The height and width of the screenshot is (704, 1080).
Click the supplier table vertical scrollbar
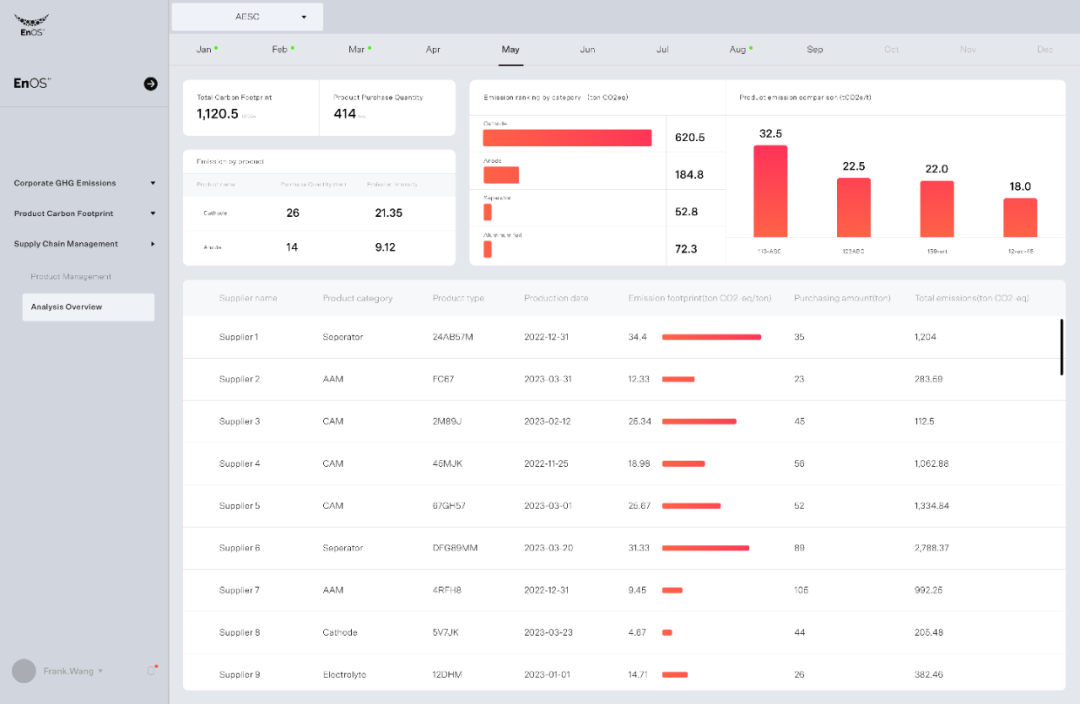pos(1061,347)
